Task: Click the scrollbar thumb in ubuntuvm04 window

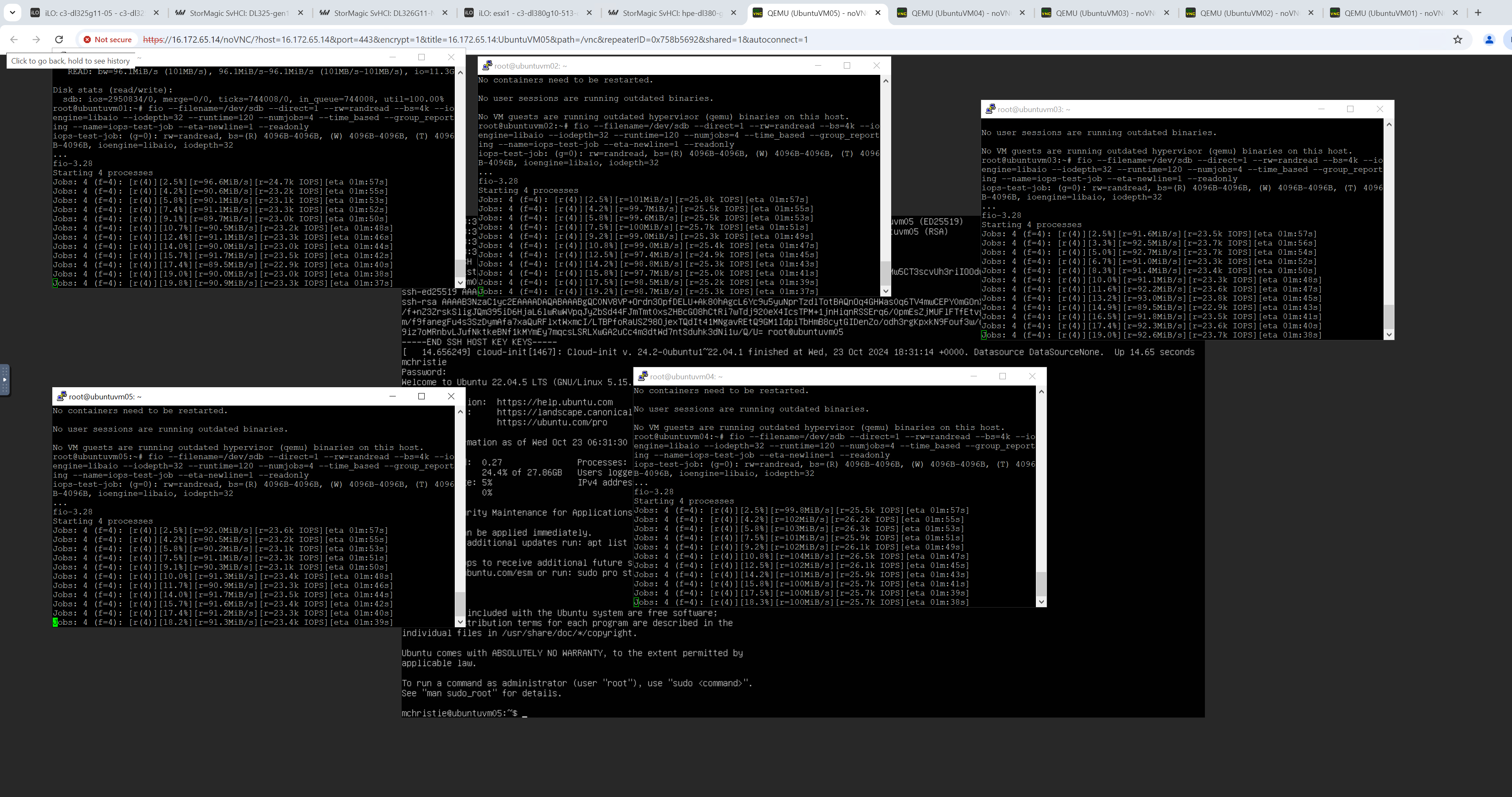Action: (x=1041, y=583)
